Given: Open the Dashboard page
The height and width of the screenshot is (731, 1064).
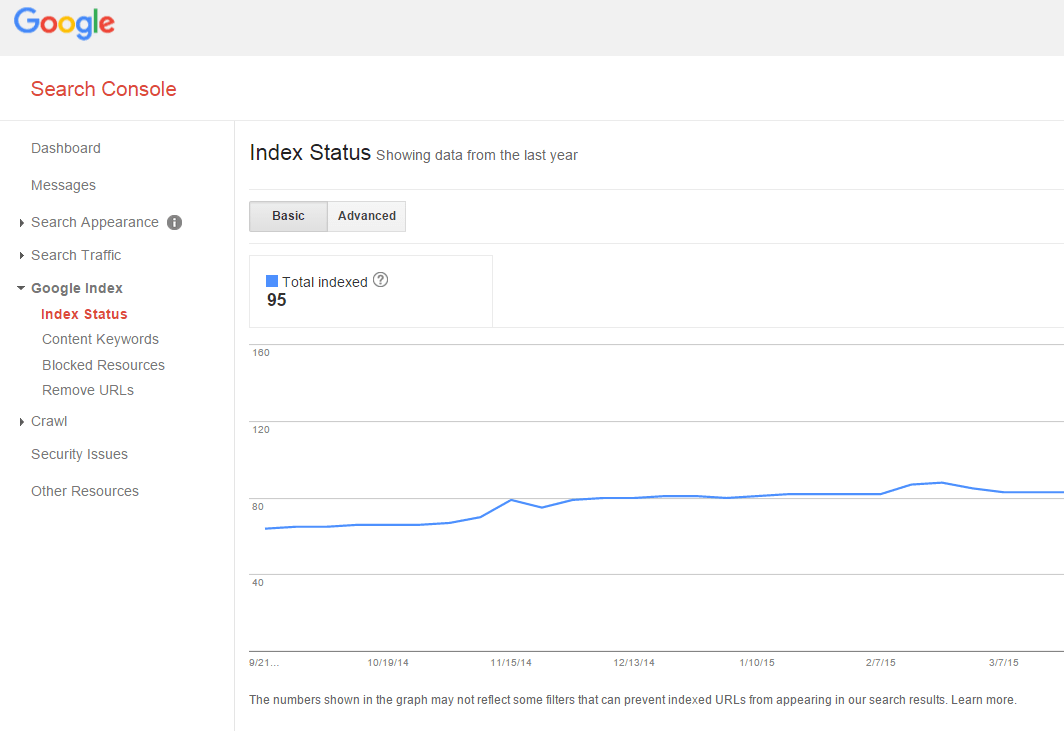Looking at the screenshot, I should 66,148.
